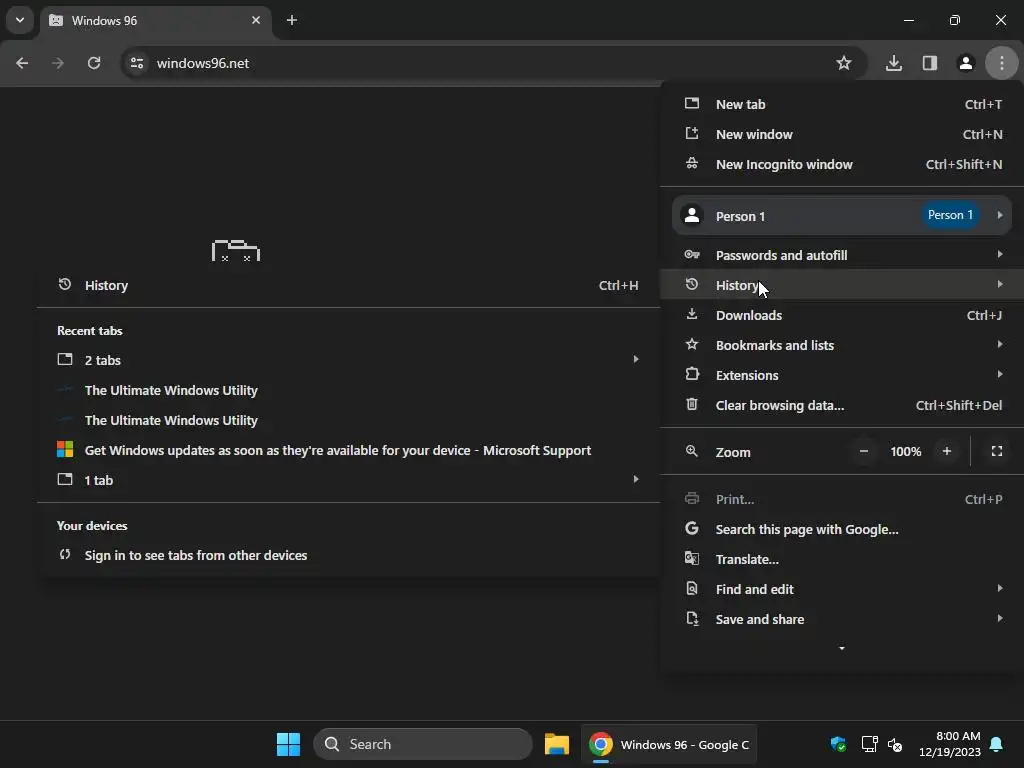Reopen first The Ultimate Windows Utility entry
This screenshot has height=768, width=1024.
[348, 391]
